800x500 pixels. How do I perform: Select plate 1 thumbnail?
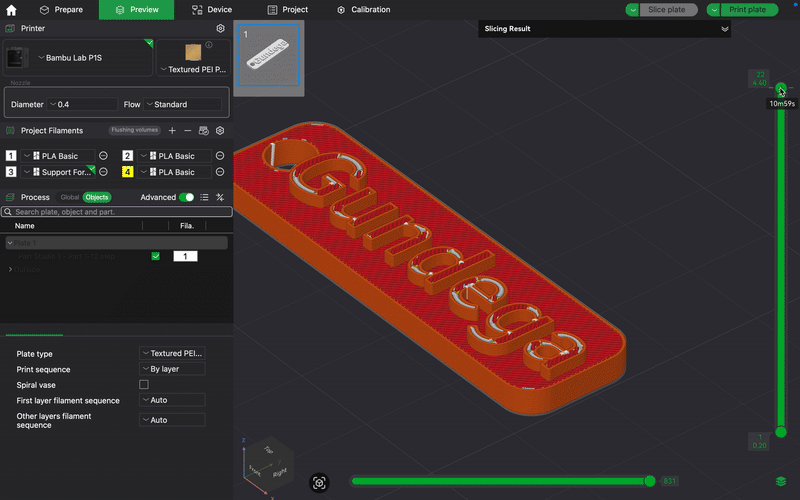[269, 56]
